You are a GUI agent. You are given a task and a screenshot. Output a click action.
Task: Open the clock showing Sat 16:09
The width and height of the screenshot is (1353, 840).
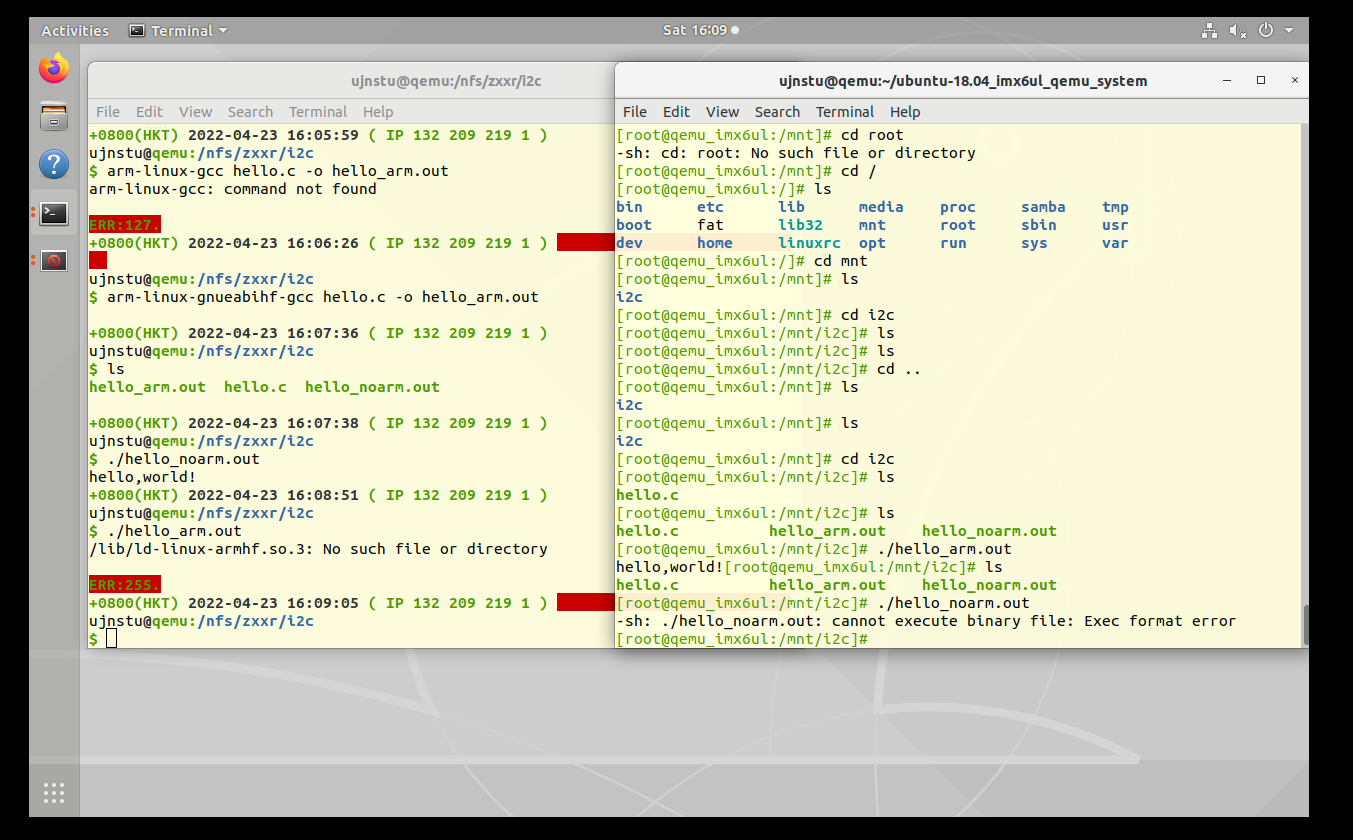tap(701, 30)
